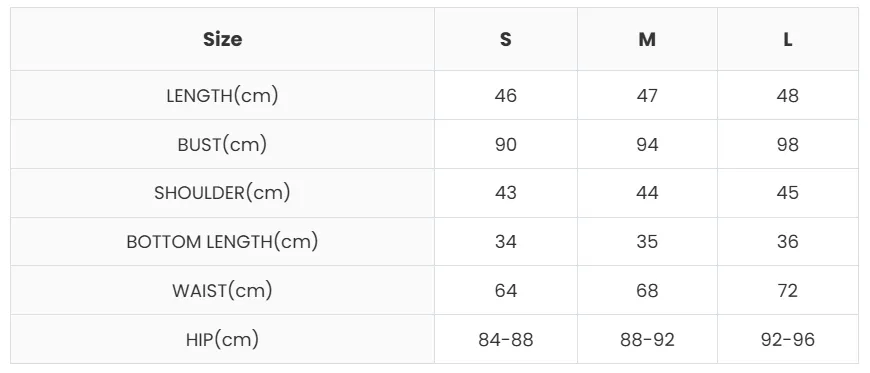This screenshot has height=373, width=870.
Task: Click the waist value 64 cell
Action: [505, 290]
